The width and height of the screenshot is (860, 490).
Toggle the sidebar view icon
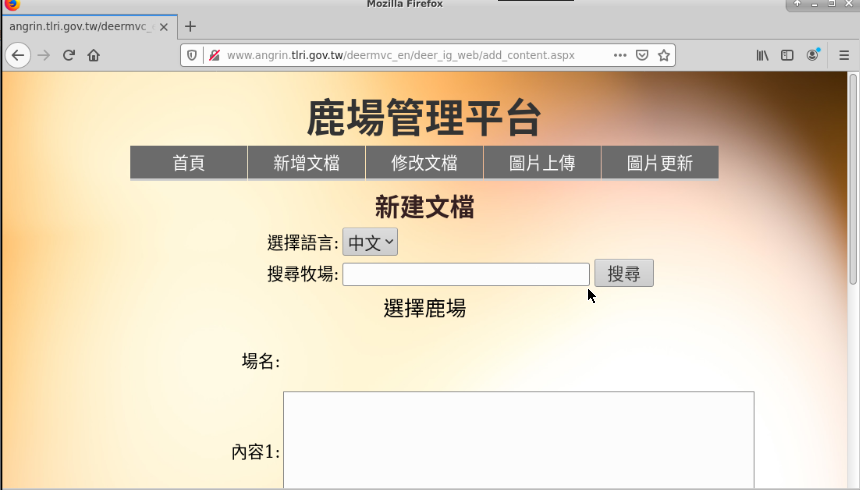pos(787,55)
